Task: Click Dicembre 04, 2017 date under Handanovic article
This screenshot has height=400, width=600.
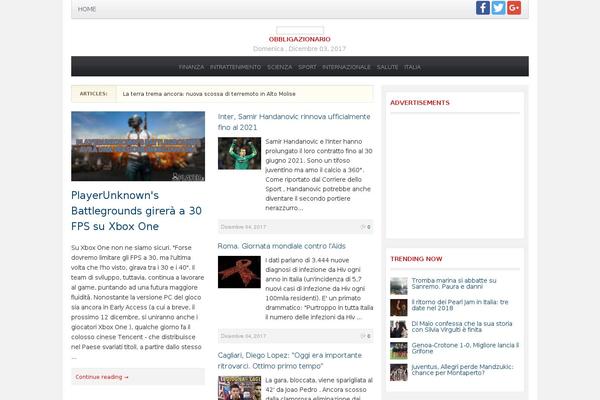Action: 243,227
